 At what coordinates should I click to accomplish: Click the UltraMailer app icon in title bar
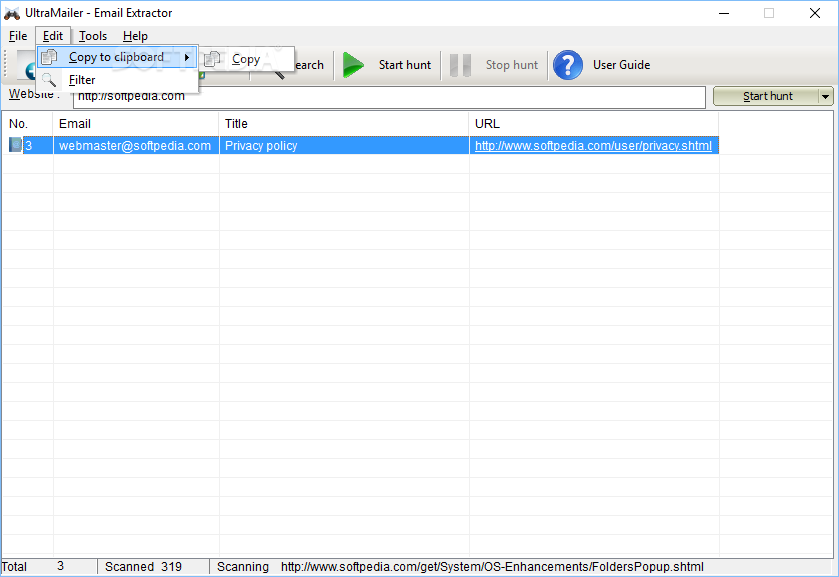point(12,13)
